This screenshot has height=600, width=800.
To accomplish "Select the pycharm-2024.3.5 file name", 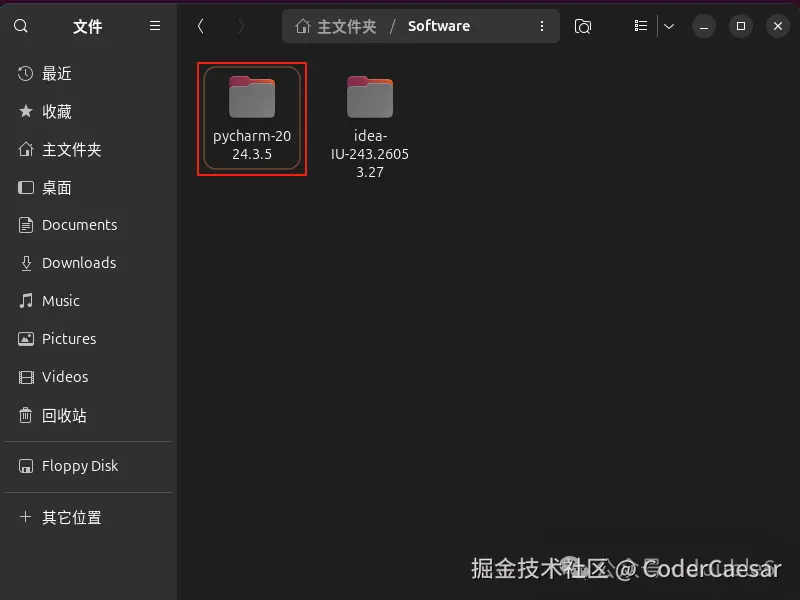I will coord(252,145).
